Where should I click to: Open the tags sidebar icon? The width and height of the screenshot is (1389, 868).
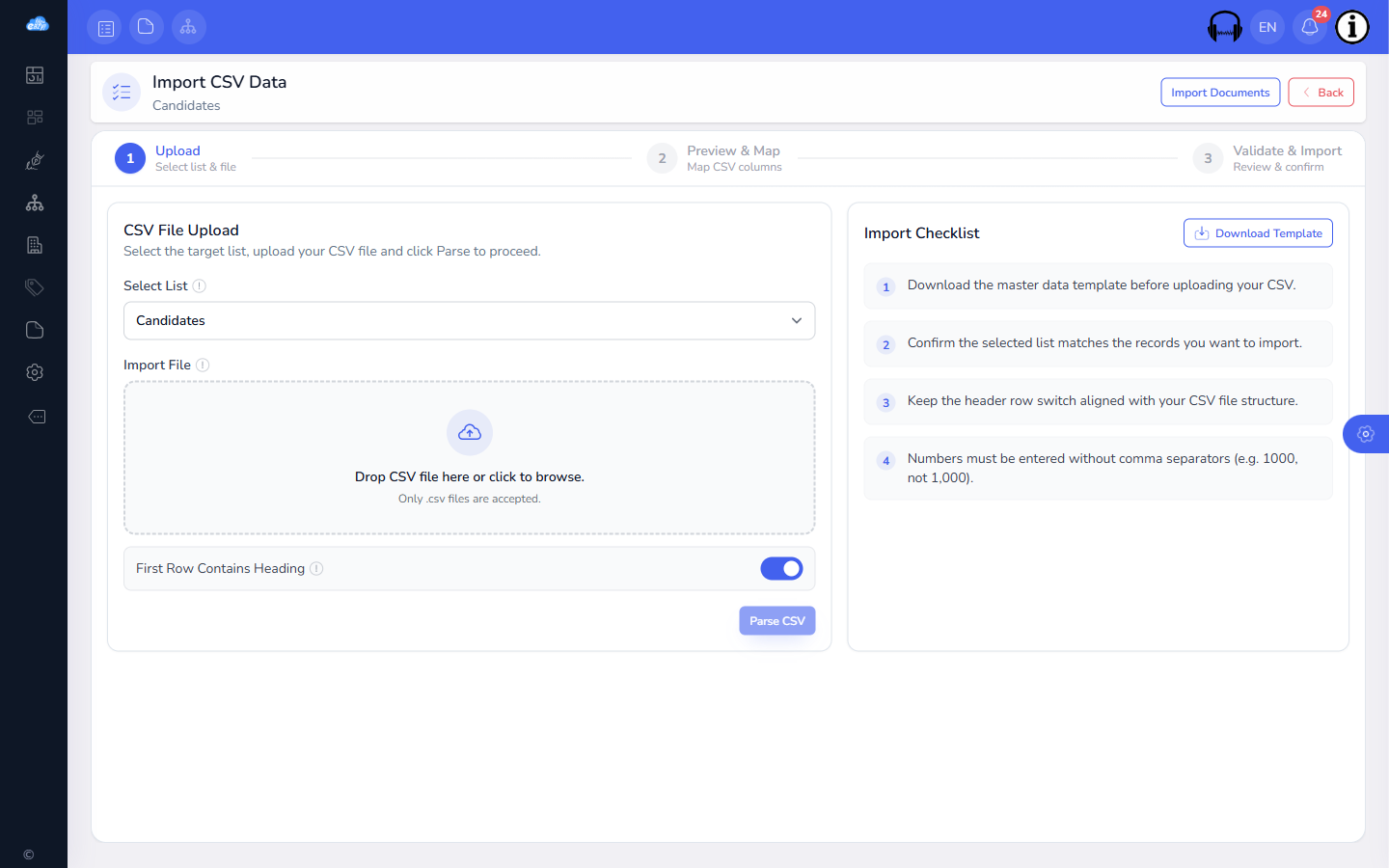pos(35,287)
